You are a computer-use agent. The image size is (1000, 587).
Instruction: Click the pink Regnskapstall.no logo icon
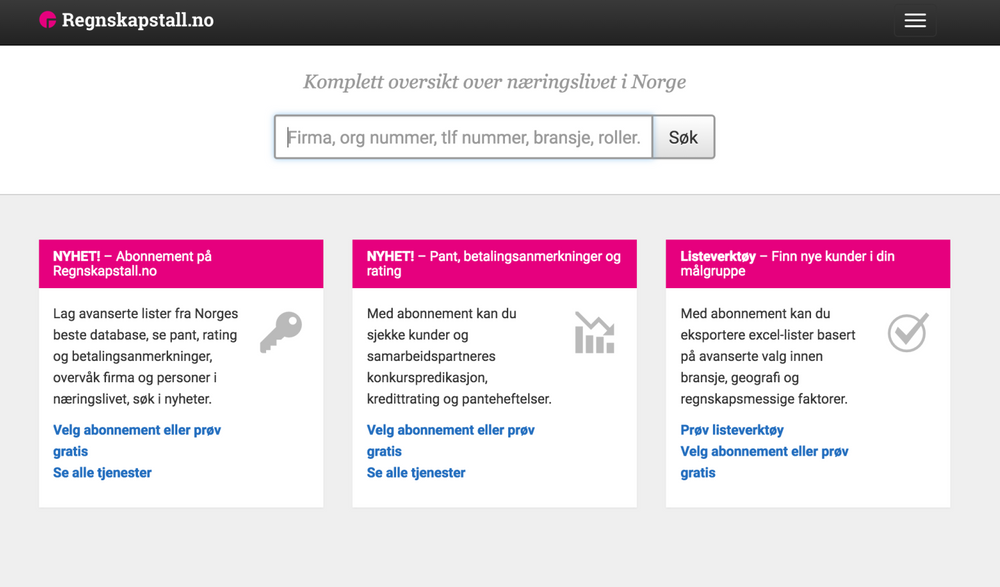tap(48, 20)
